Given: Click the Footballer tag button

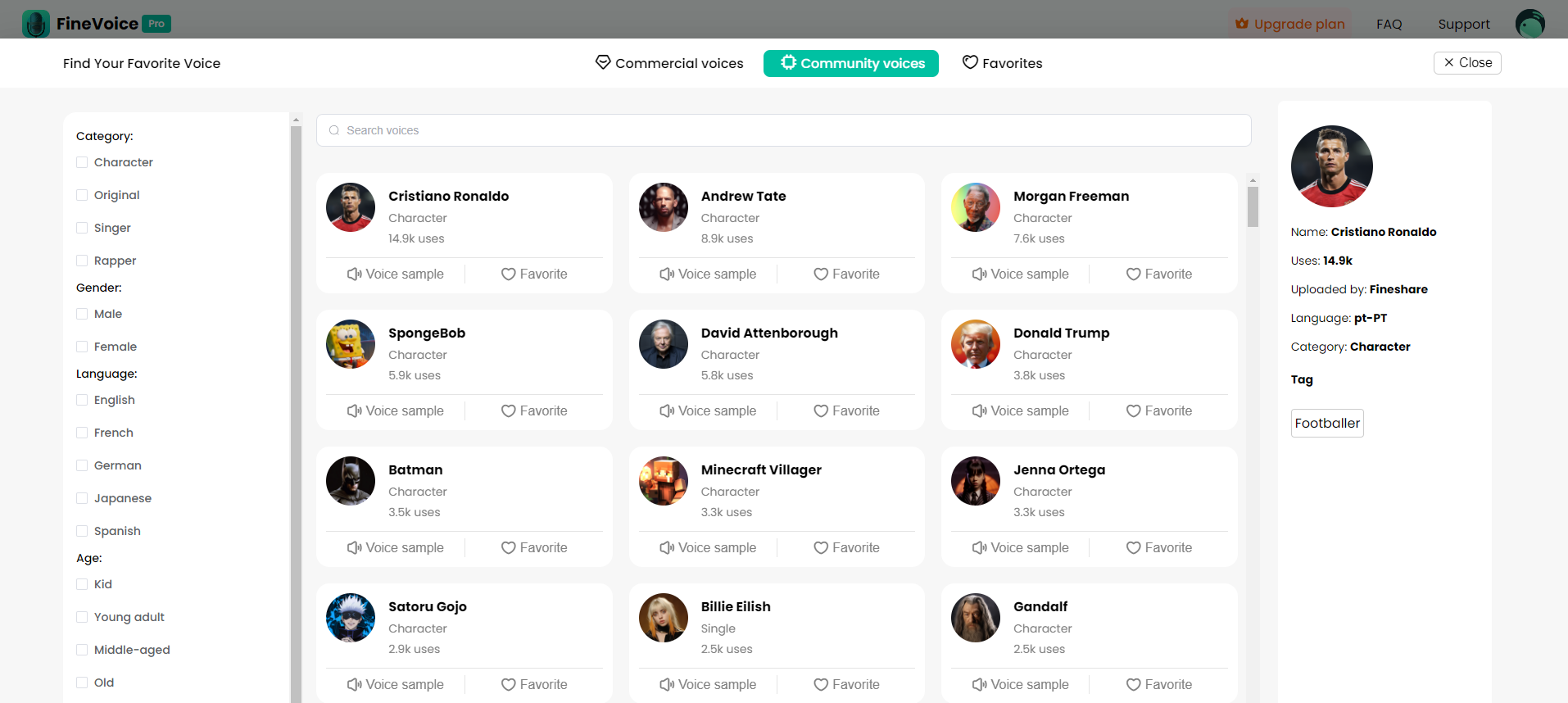Looking at the screenshot, I should (x=1327, y=423).
